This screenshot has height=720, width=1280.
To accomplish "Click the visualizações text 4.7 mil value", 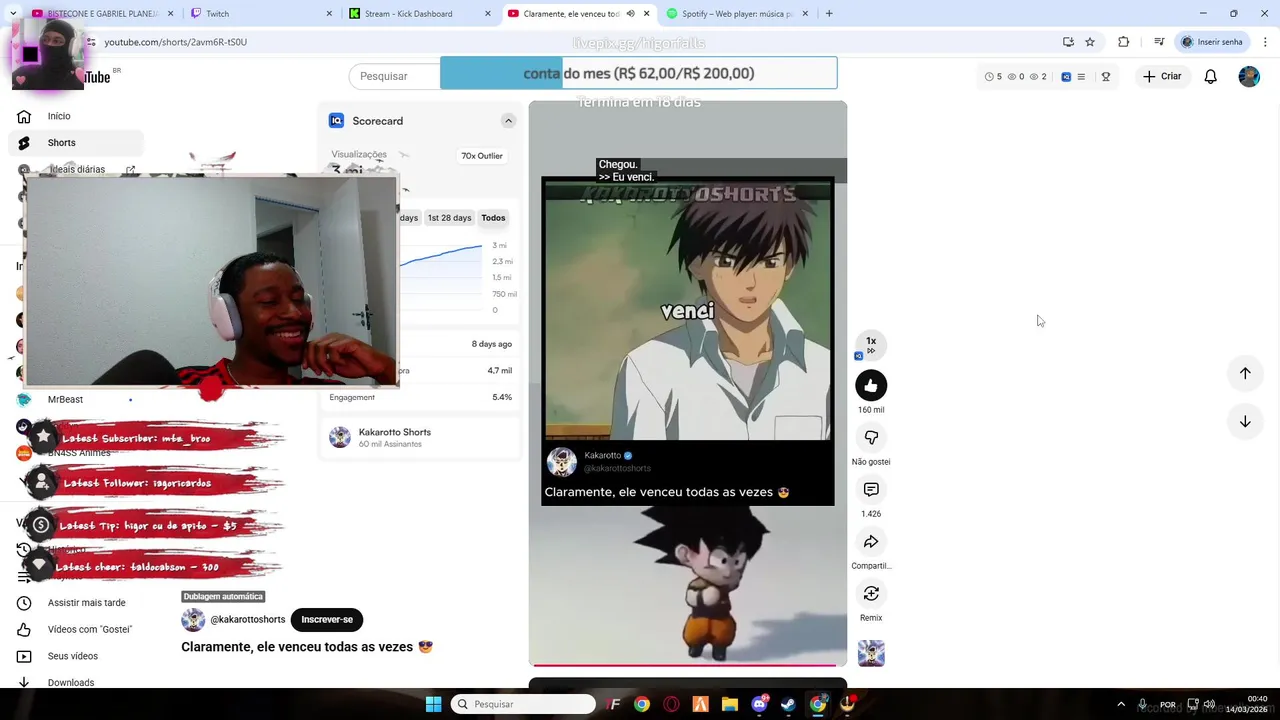I will pyautogui.click(x=499, y=371).
